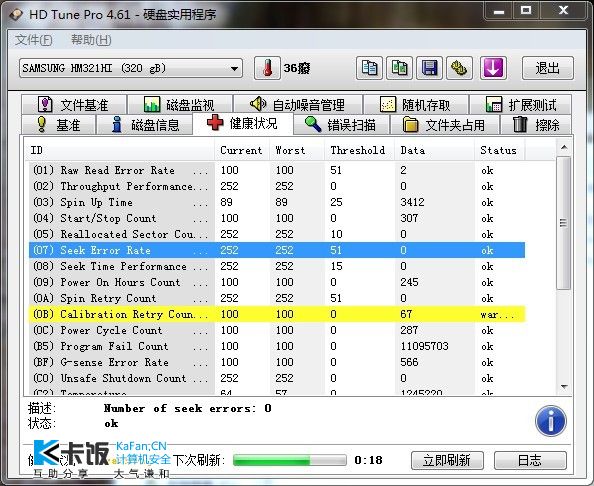The height and width of the screenshot is (486, 594).
Task: Open options with the tools icon
Action: coord(459,68)
